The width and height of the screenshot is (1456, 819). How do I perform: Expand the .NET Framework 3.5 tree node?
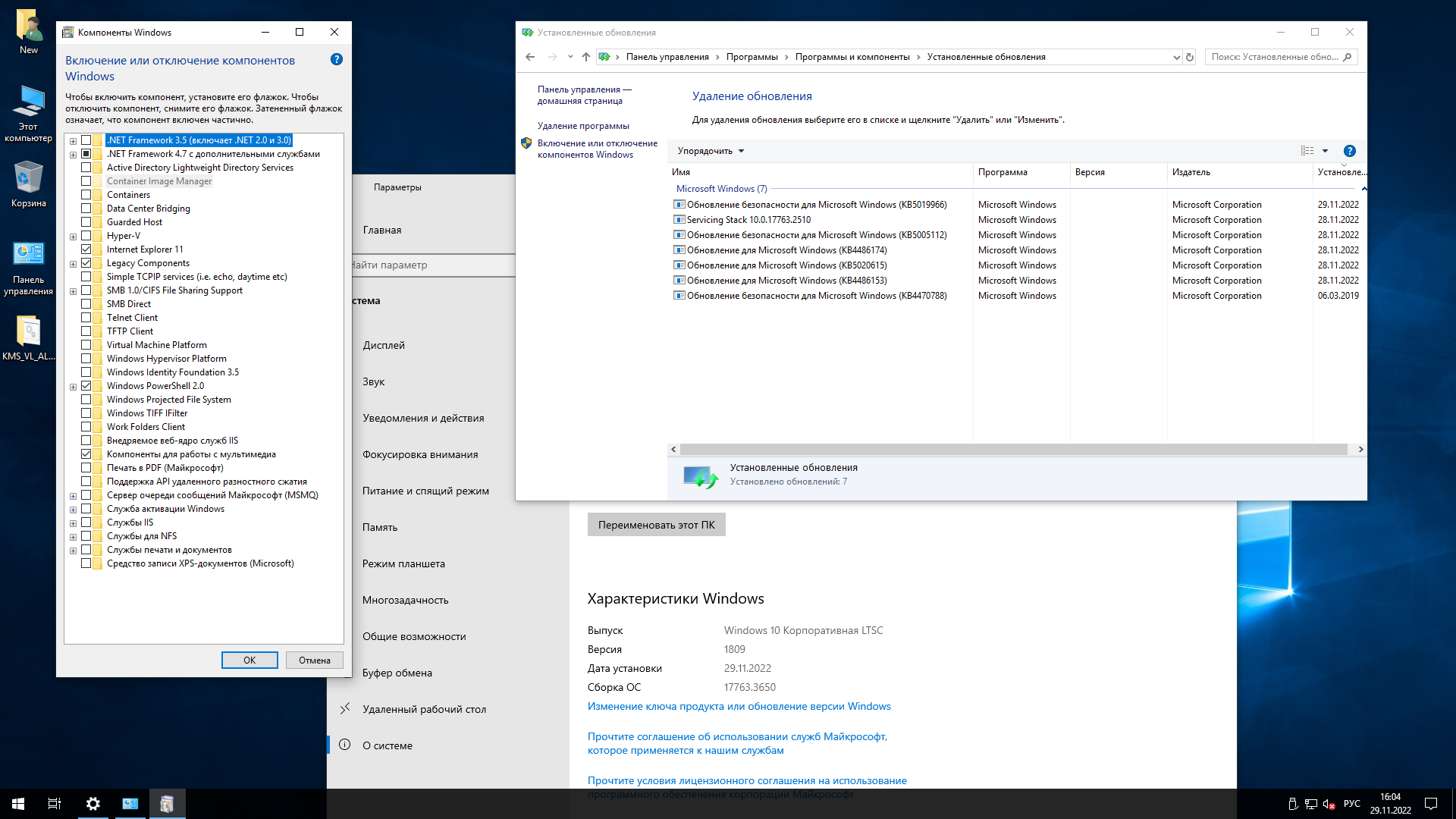point(73,141)
